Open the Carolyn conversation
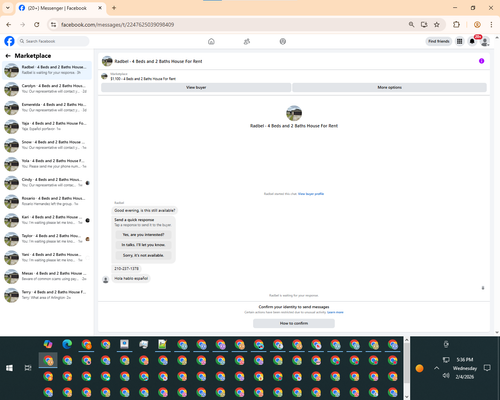 click(x=47, y=89)
